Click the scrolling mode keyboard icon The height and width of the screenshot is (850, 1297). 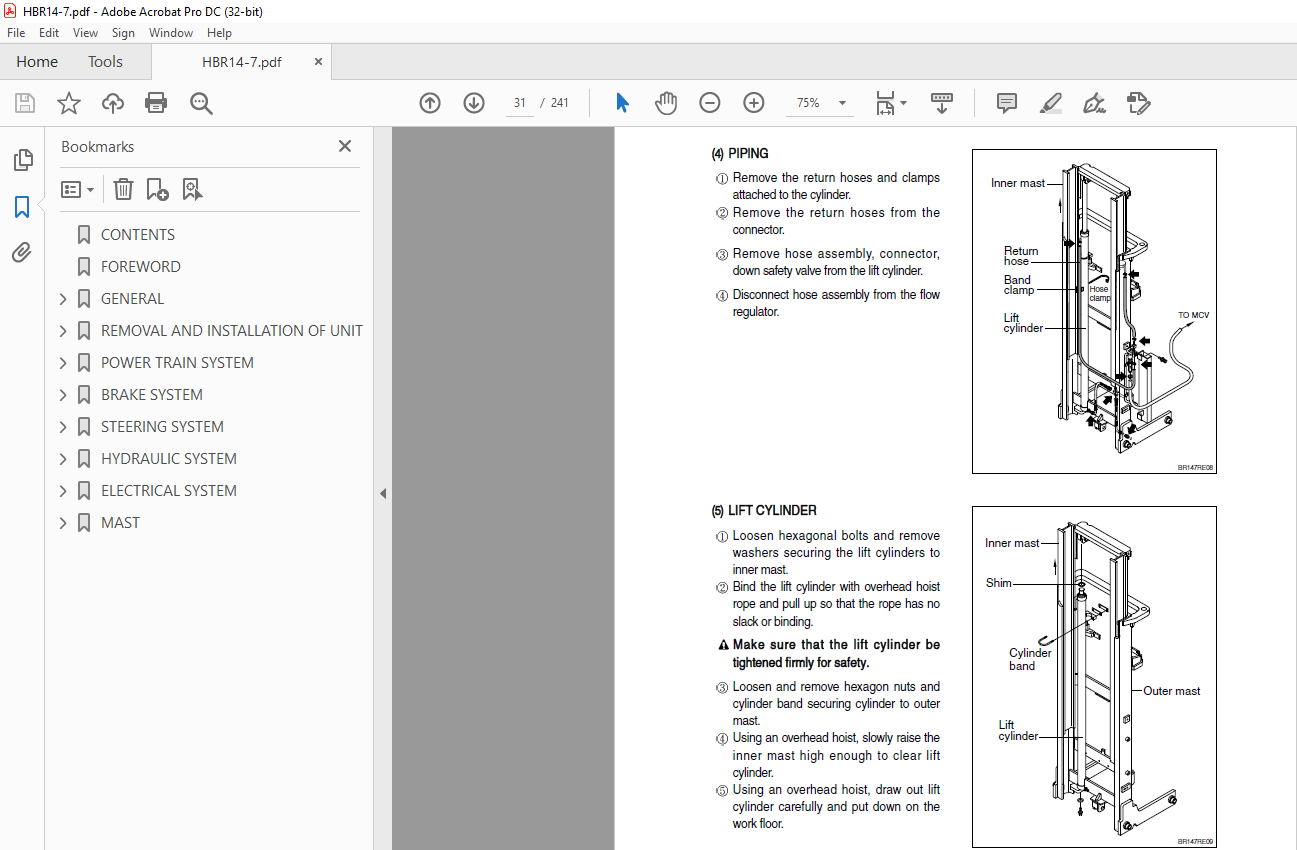[x=942, y=103]
